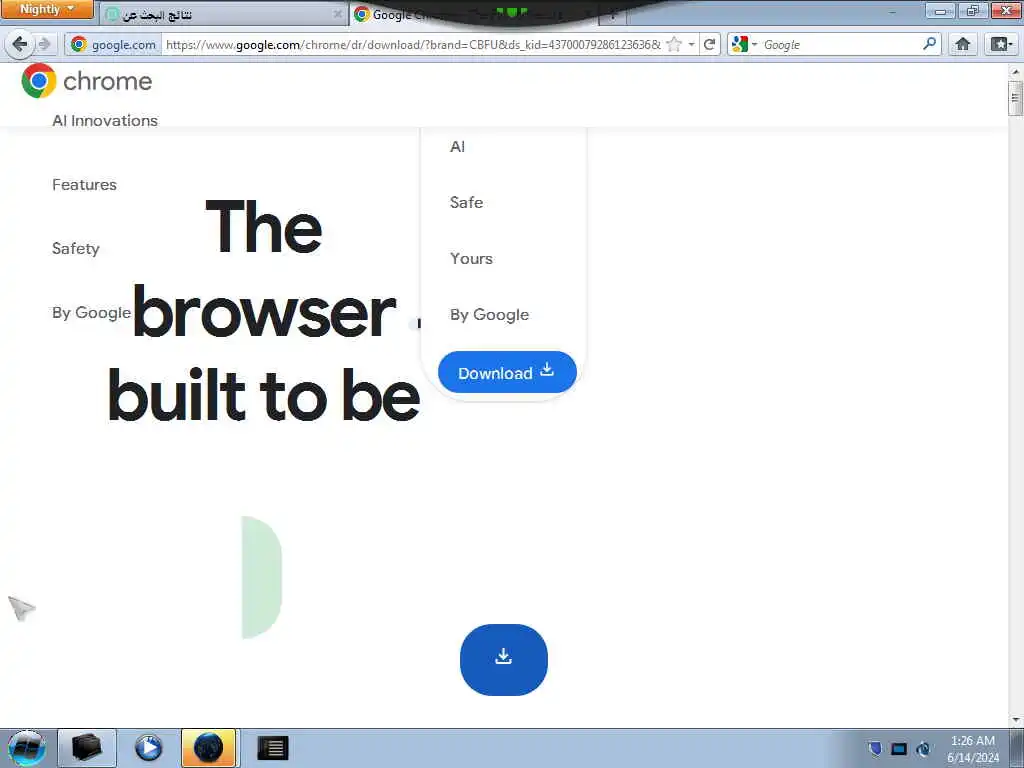This screenshot has height=768, width=1024.
Task: Click the Chrome logo in header
Action: pyautogui.click(x=87, y=81)
